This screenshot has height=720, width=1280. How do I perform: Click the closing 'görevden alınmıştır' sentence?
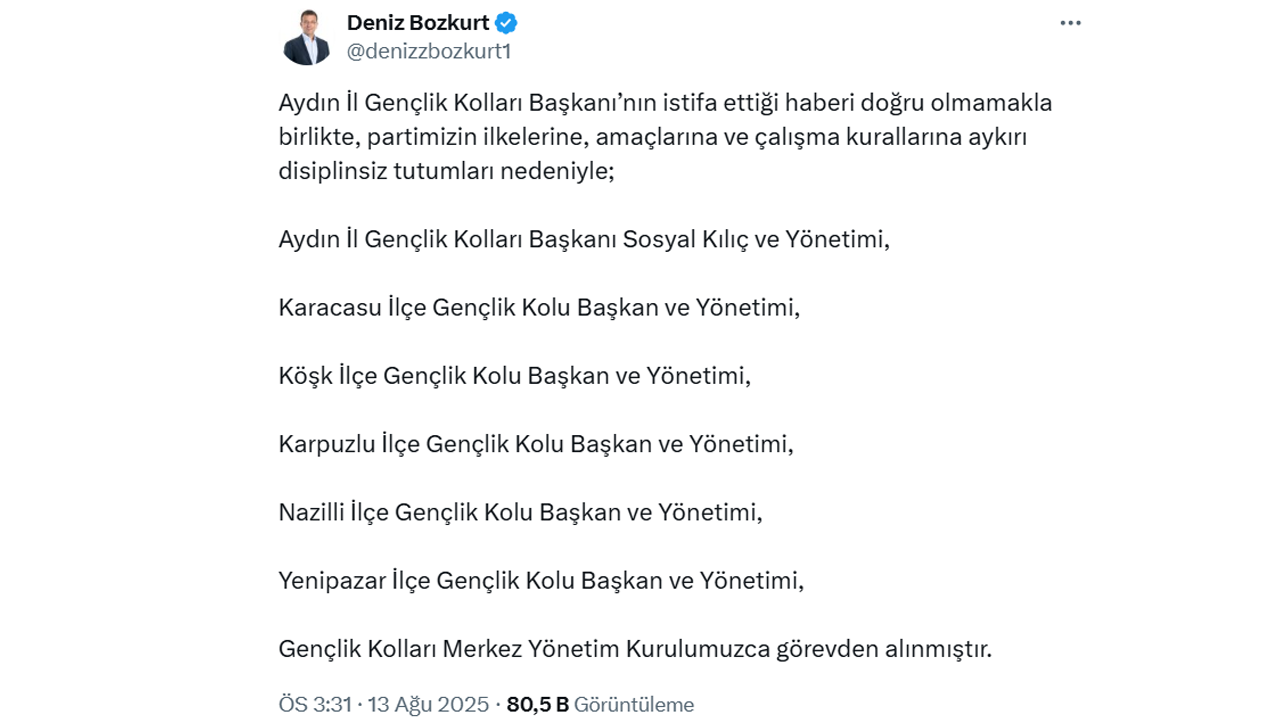pyautogui.click(x=635, y=649)
